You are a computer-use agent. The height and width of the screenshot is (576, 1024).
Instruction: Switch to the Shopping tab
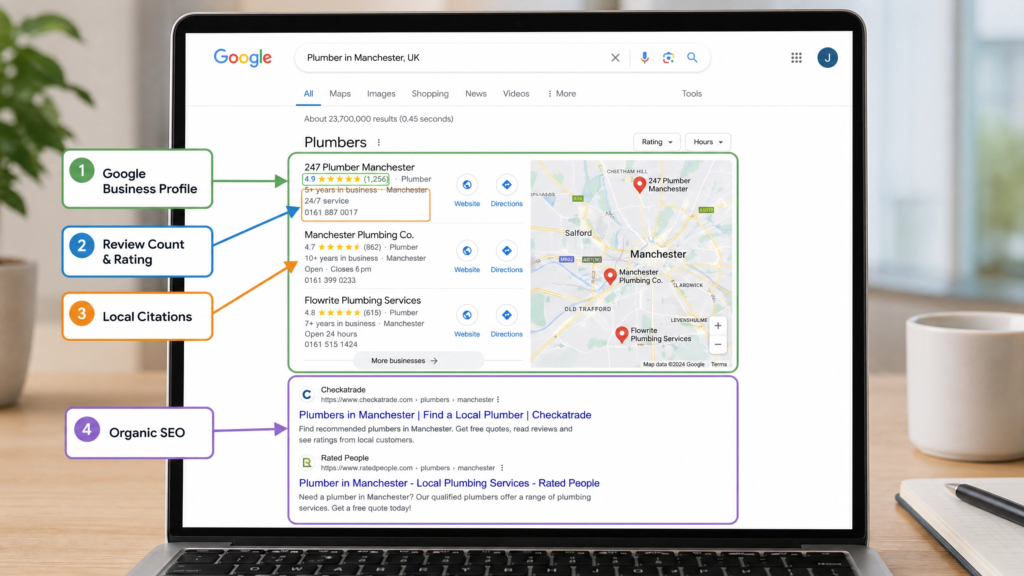(x=430, y=93)
